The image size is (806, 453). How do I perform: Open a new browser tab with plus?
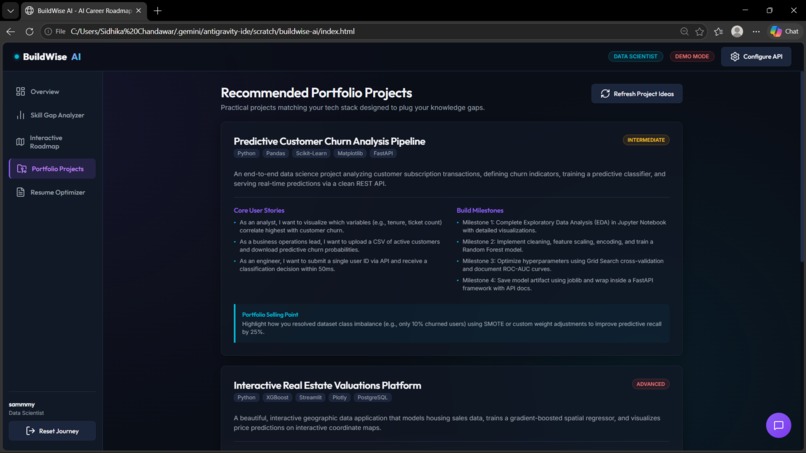157,10
